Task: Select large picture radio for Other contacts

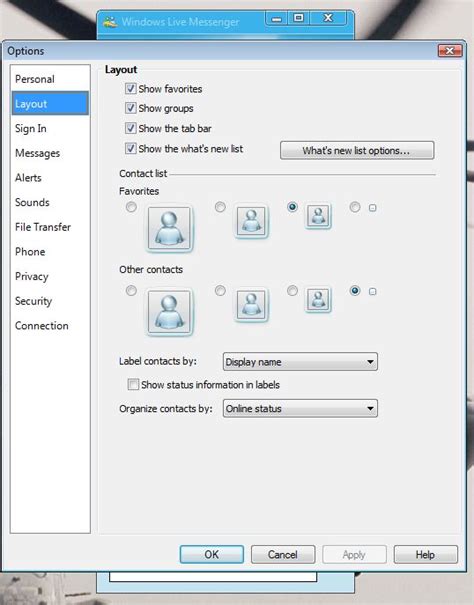Action: coord(131,291)
